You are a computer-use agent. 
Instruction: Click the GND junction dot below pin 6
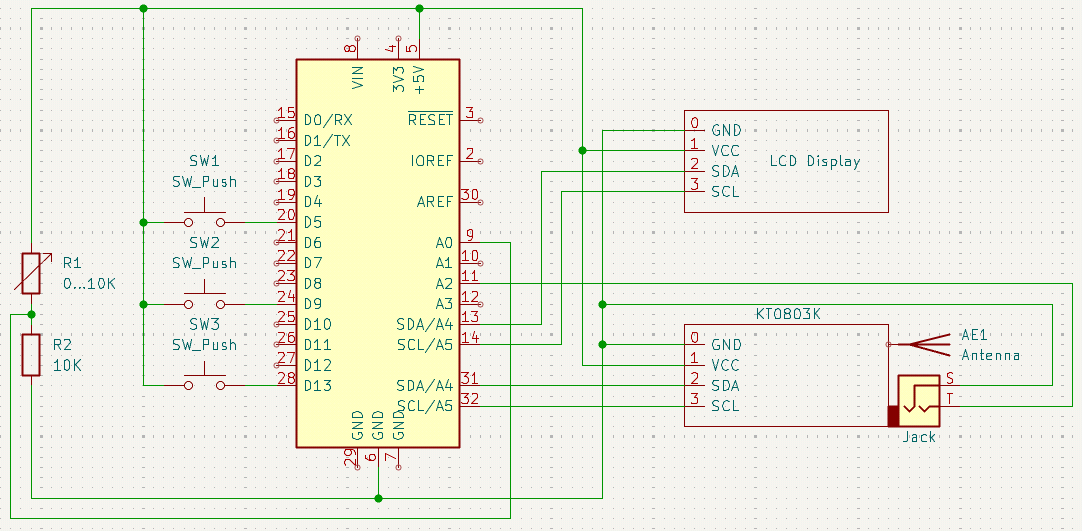(x=378, y=497)
